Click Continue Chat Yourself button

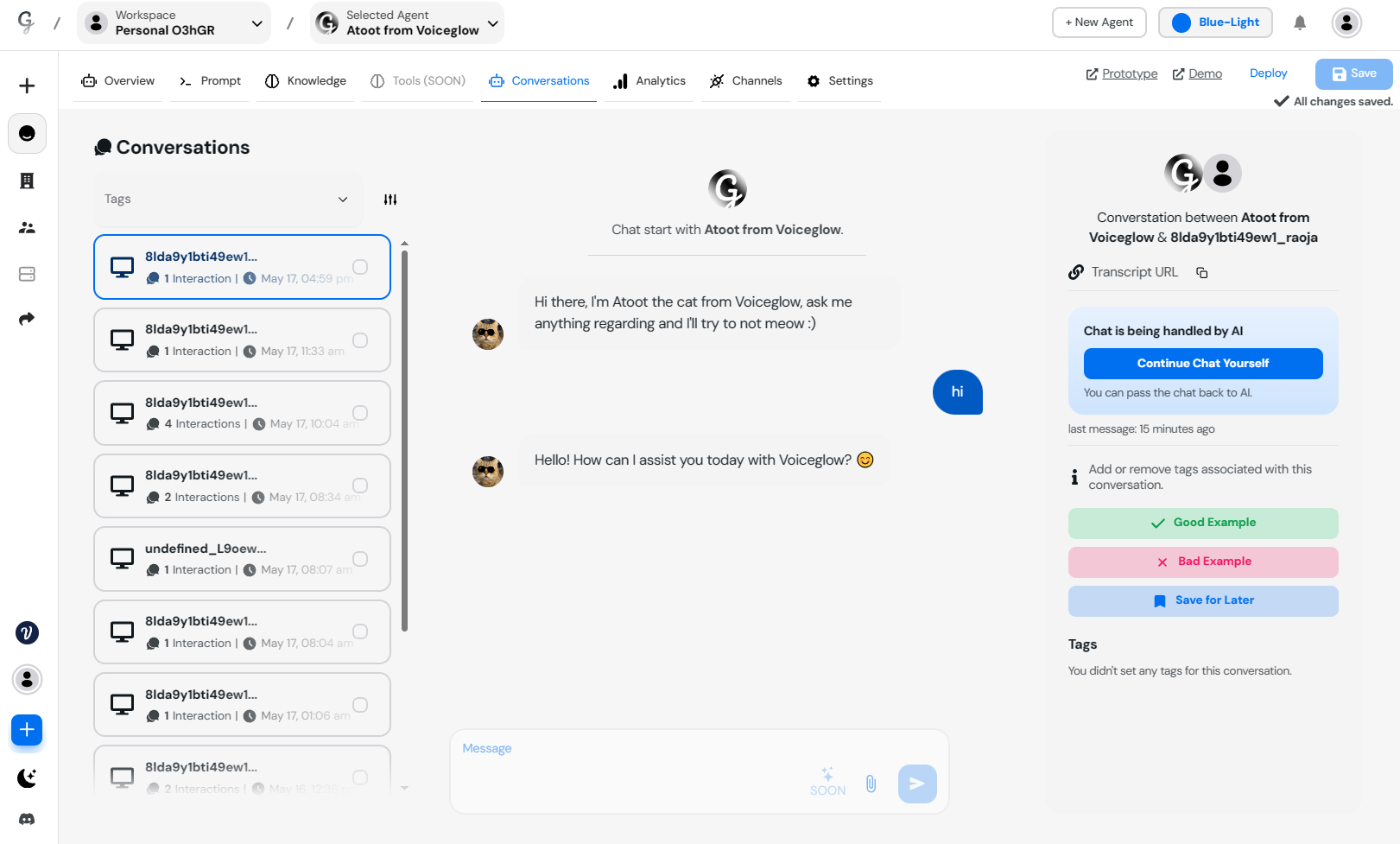(1203, 364)
